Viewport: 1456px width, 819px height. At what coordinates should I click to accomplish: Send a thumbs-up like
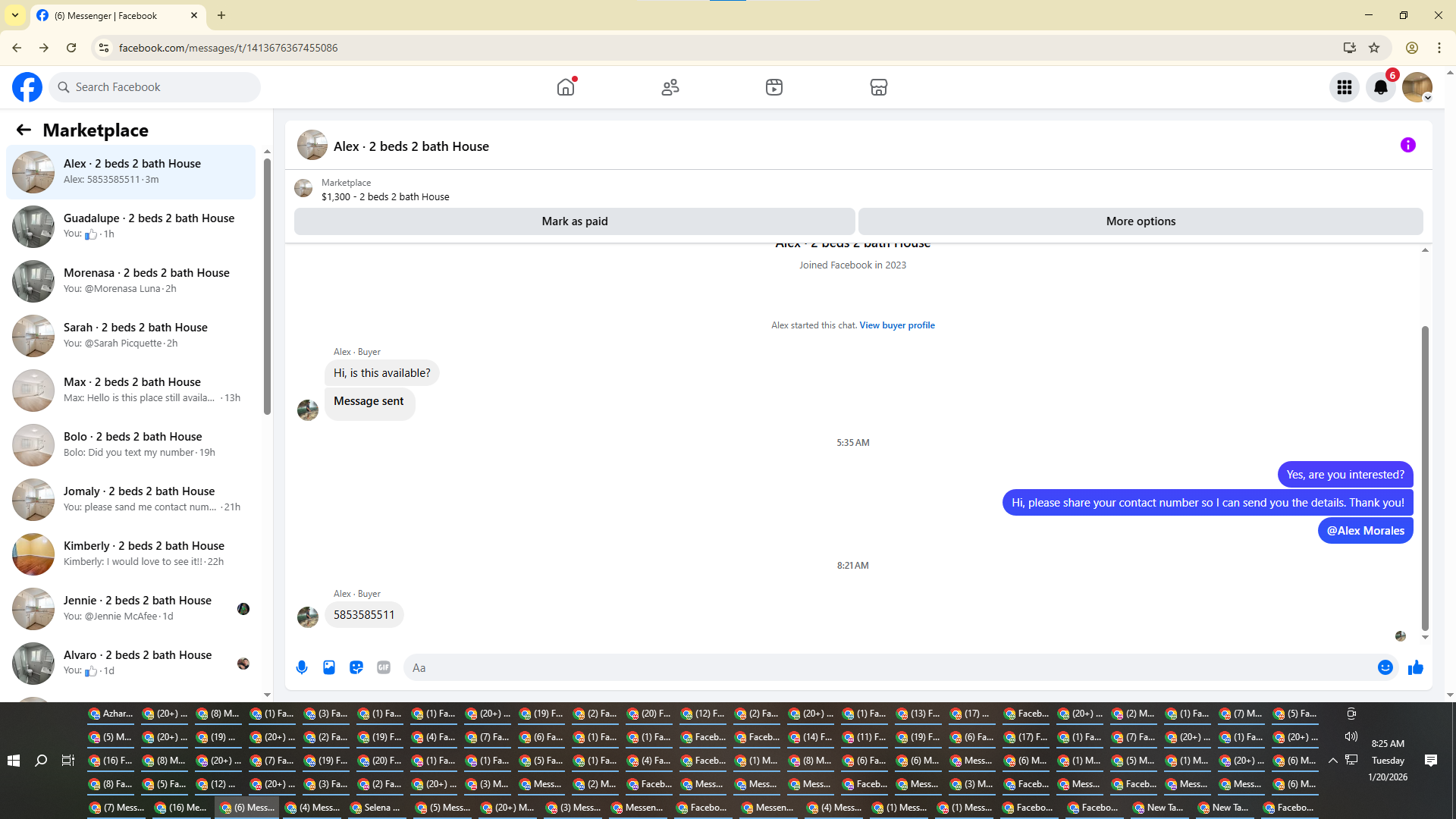tap(1416, 667)
